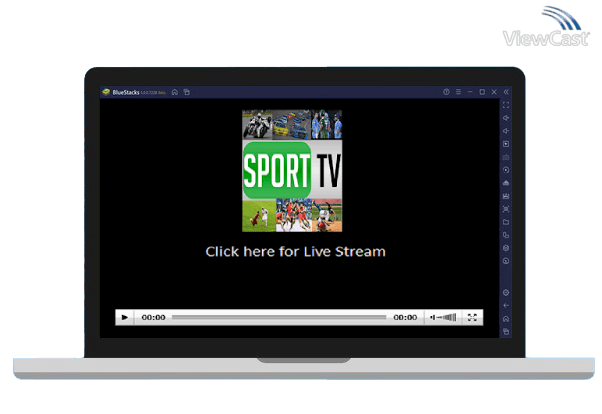Open the recent apps icon in title bar
Viewport: 602px width, 414px height.
(187, 92)
